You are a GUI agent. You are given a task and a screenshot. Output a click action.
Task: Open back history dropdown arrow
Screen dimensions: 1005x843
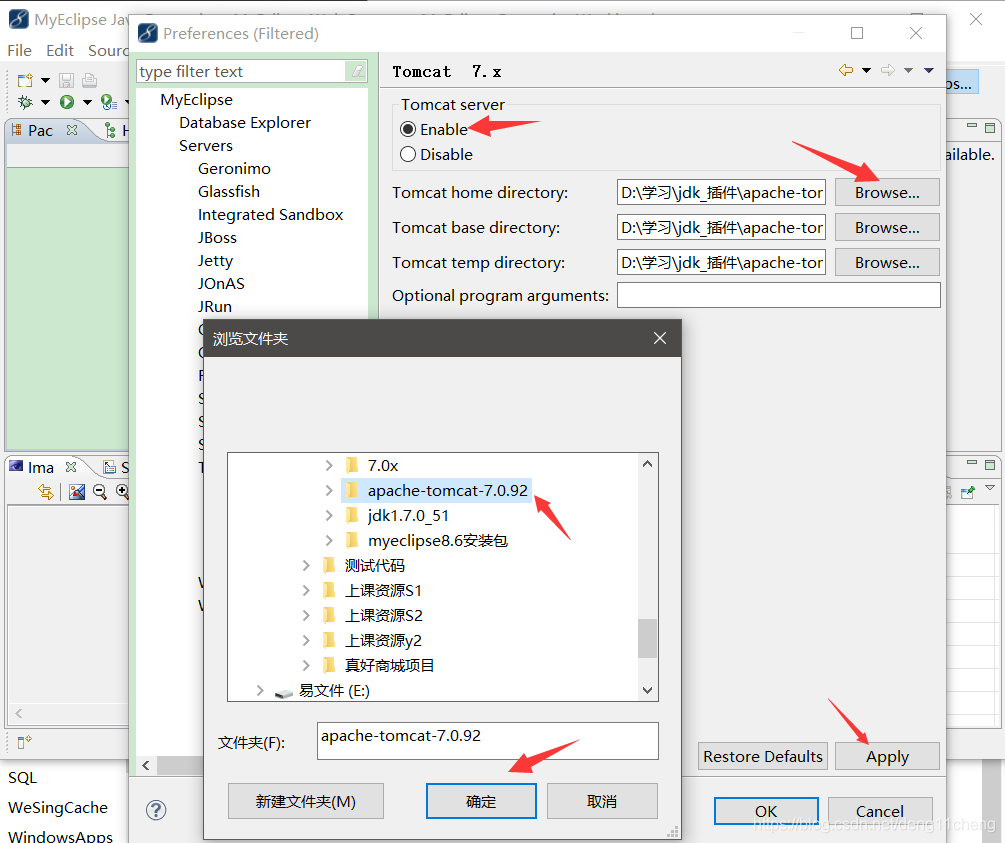click(x=866, y=71)
